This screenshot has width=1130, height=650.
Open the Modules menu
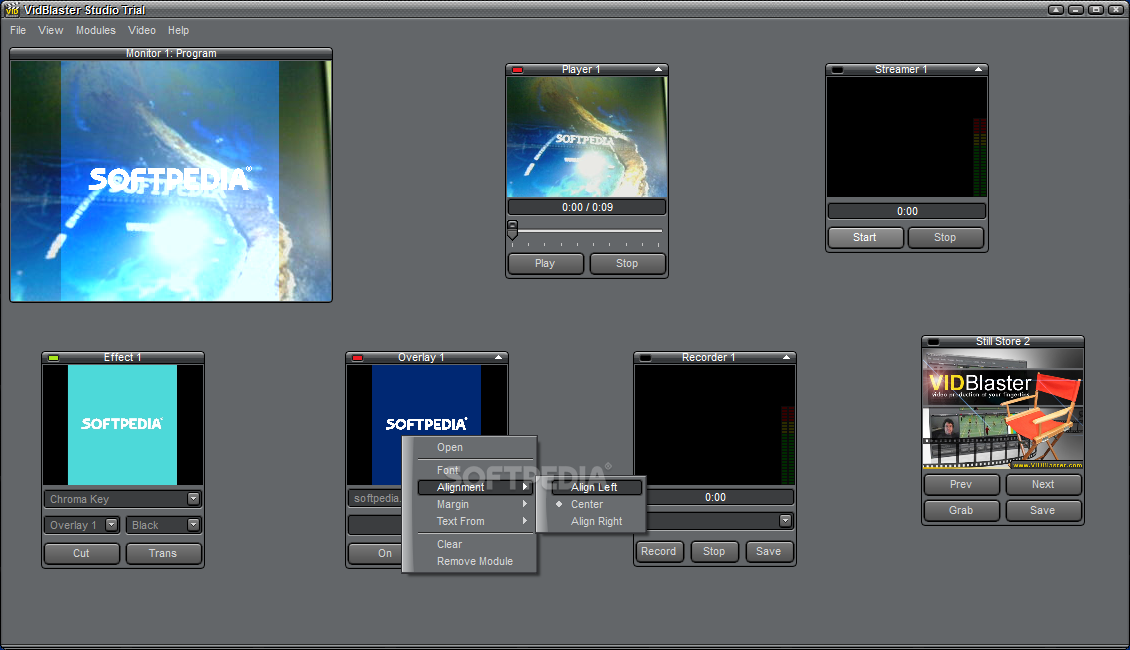[x=96, y=30]
